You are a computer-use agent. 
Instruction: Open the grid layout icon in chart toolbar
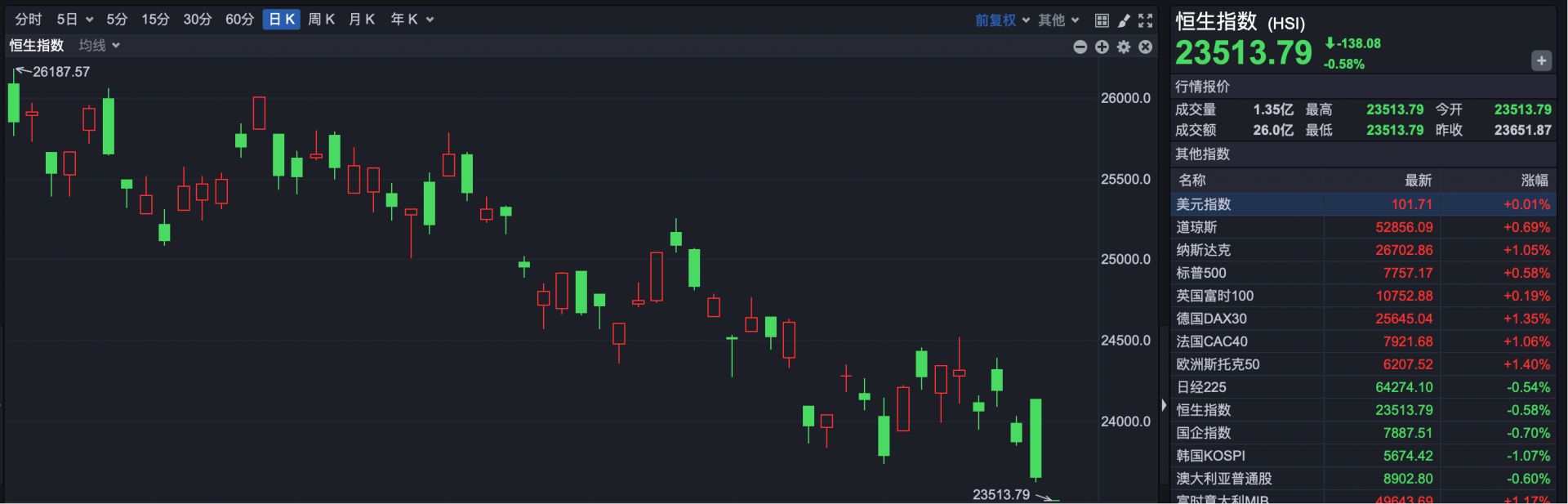pos(1102,20)
